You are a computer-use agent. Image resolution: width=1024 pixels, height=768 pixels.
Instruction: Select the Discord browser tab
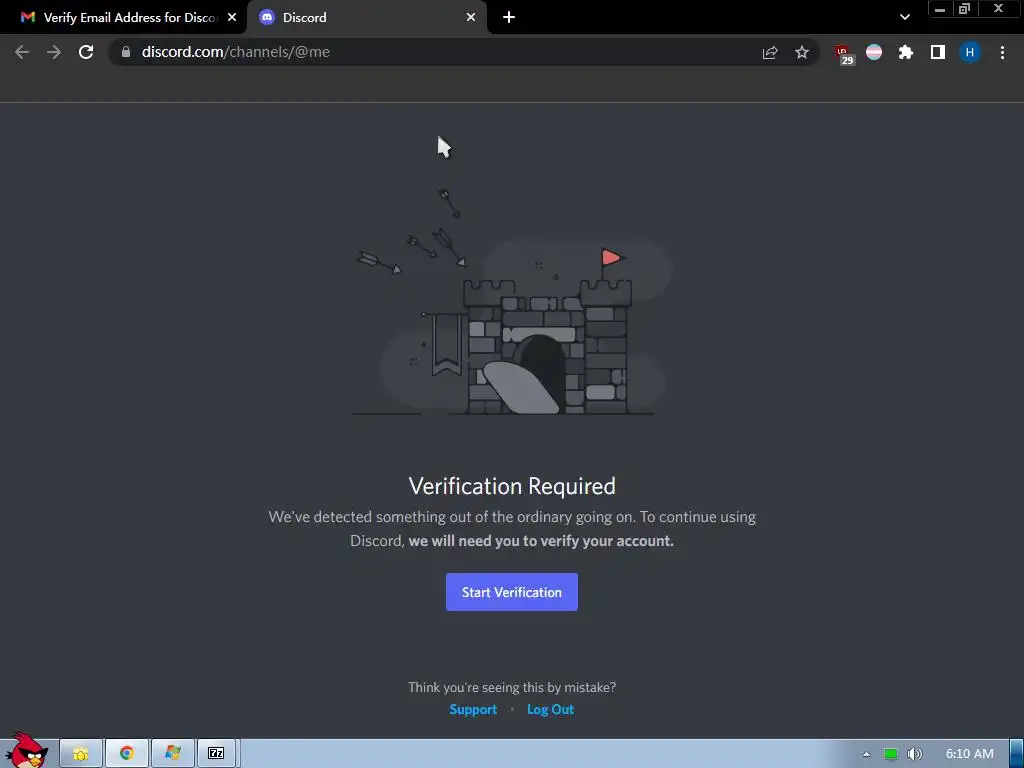(x=366, y=18)
